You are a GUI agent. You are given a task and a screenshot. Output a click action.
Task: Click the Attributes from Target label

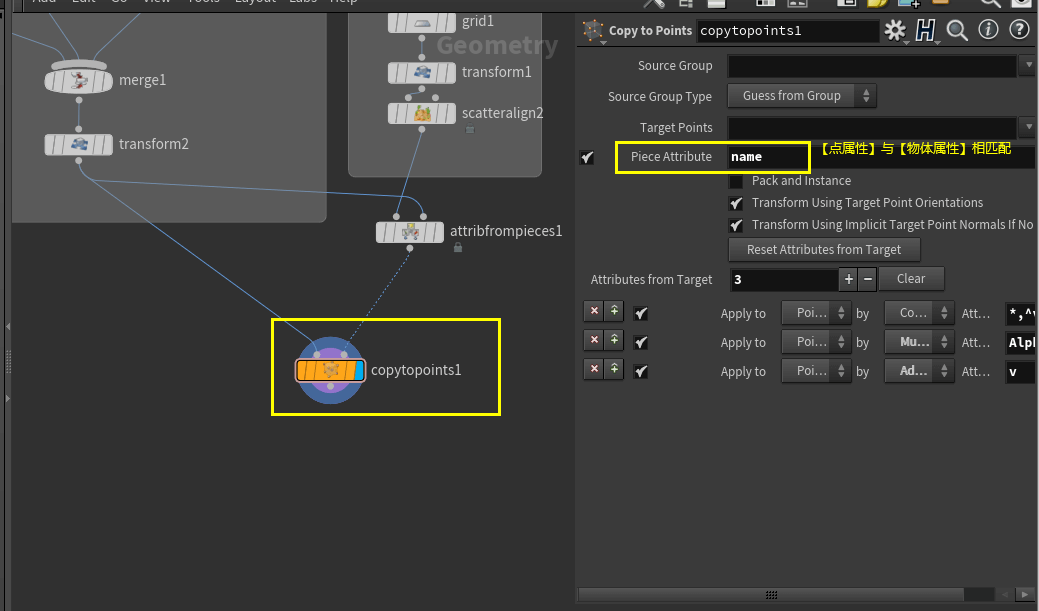click(651, 280)
